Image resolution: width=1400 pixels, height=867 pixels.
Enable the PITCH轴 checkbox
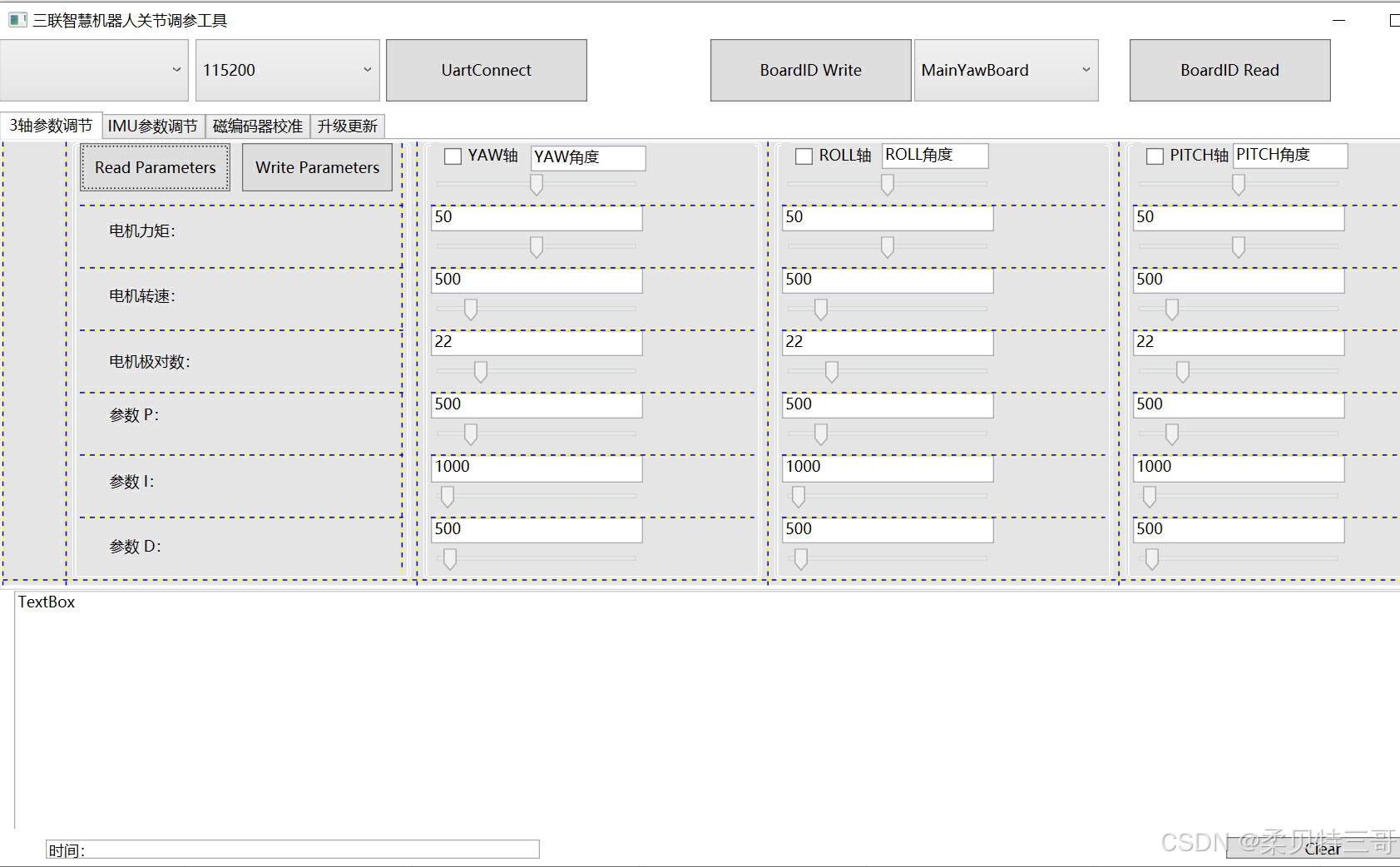click(x=1155, y=156)
